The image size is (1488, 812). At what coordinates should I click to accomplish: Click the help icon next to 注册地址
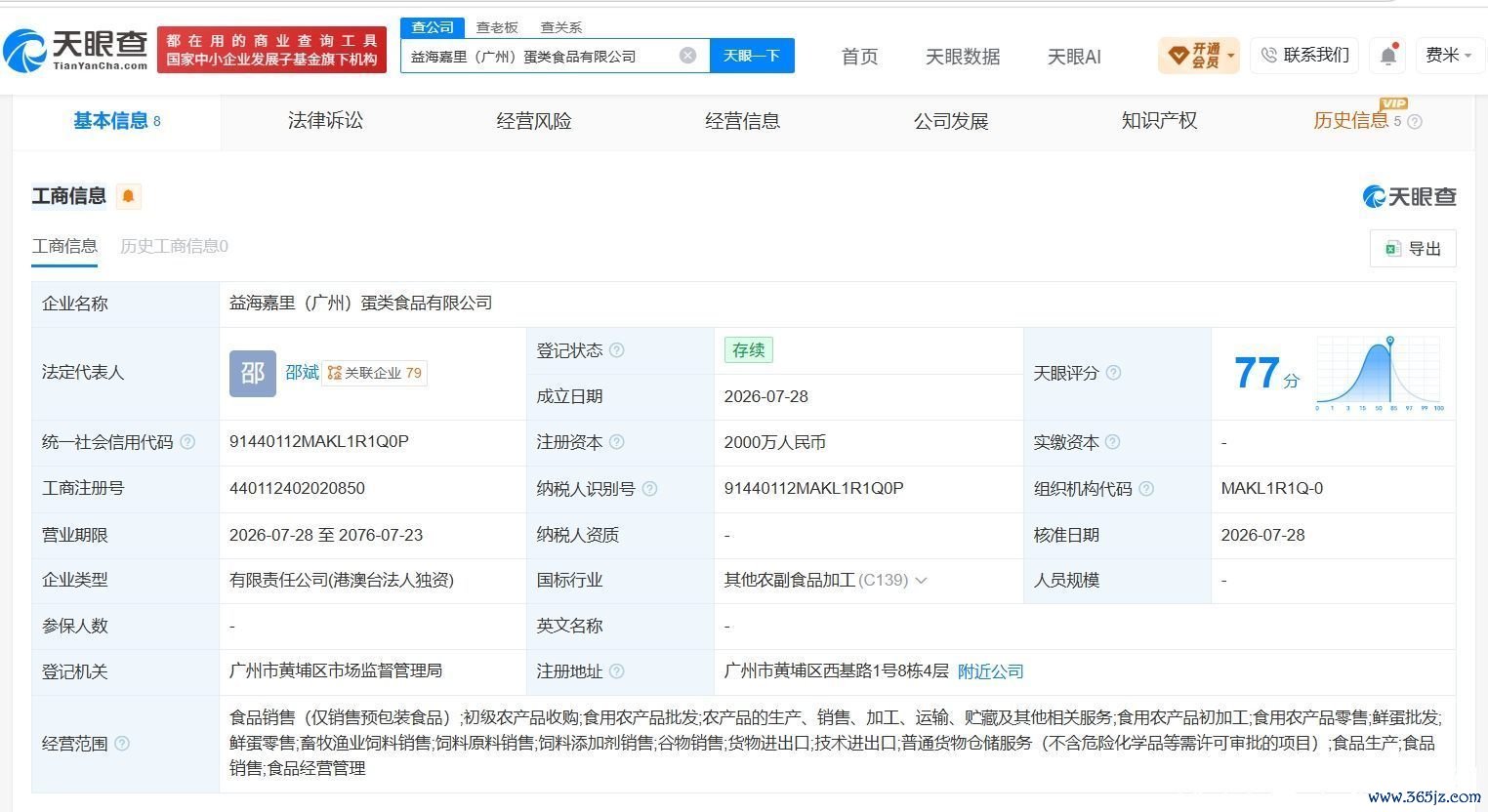pos(617,671)
